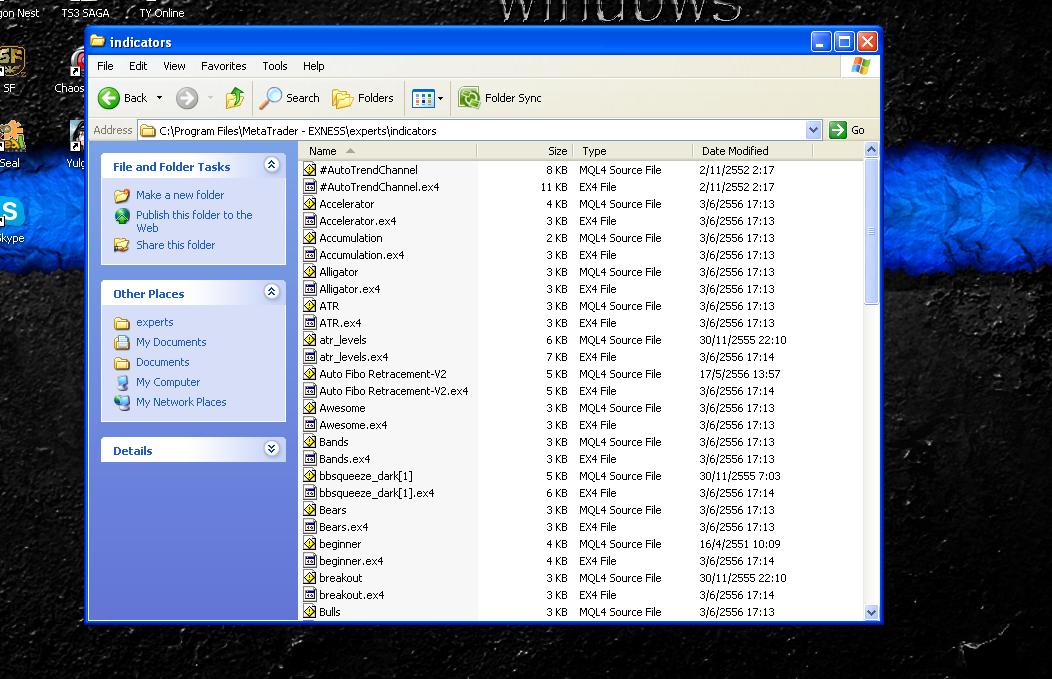Click Share this folder
1052x679 pixels.
(175, 245)
